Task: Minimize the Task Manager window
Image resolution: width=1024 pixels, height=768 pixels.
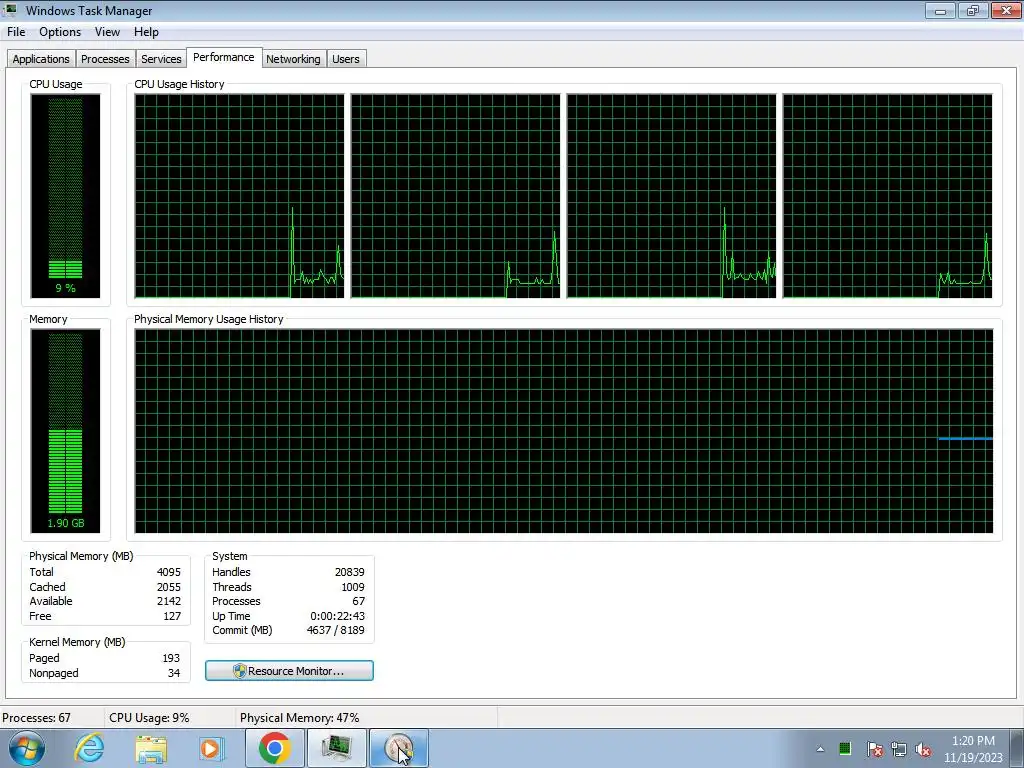Action: click(940, 10)
